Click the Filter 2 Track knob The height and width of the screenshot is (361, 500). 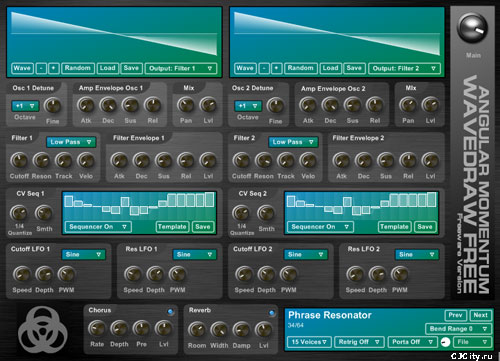286,161
